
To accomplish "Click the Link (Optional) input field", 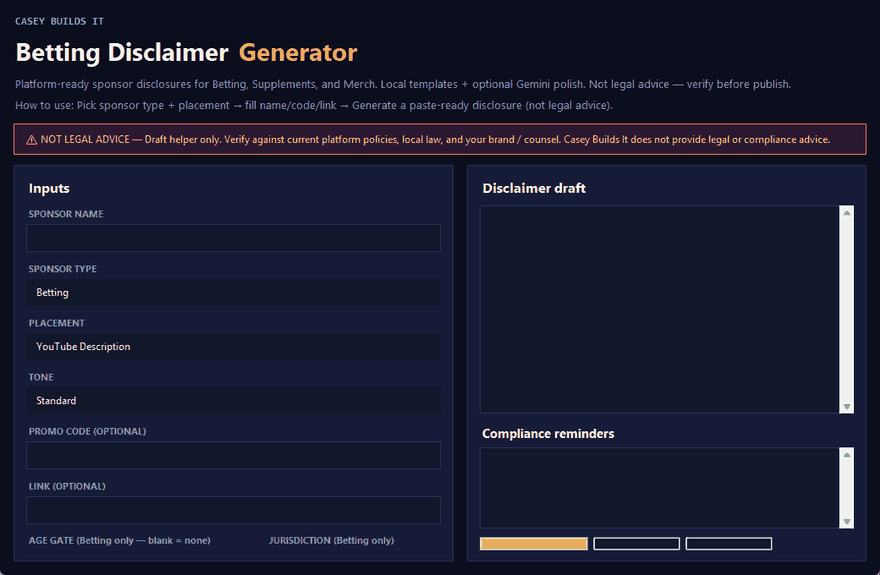I will (x=233, y=510).
